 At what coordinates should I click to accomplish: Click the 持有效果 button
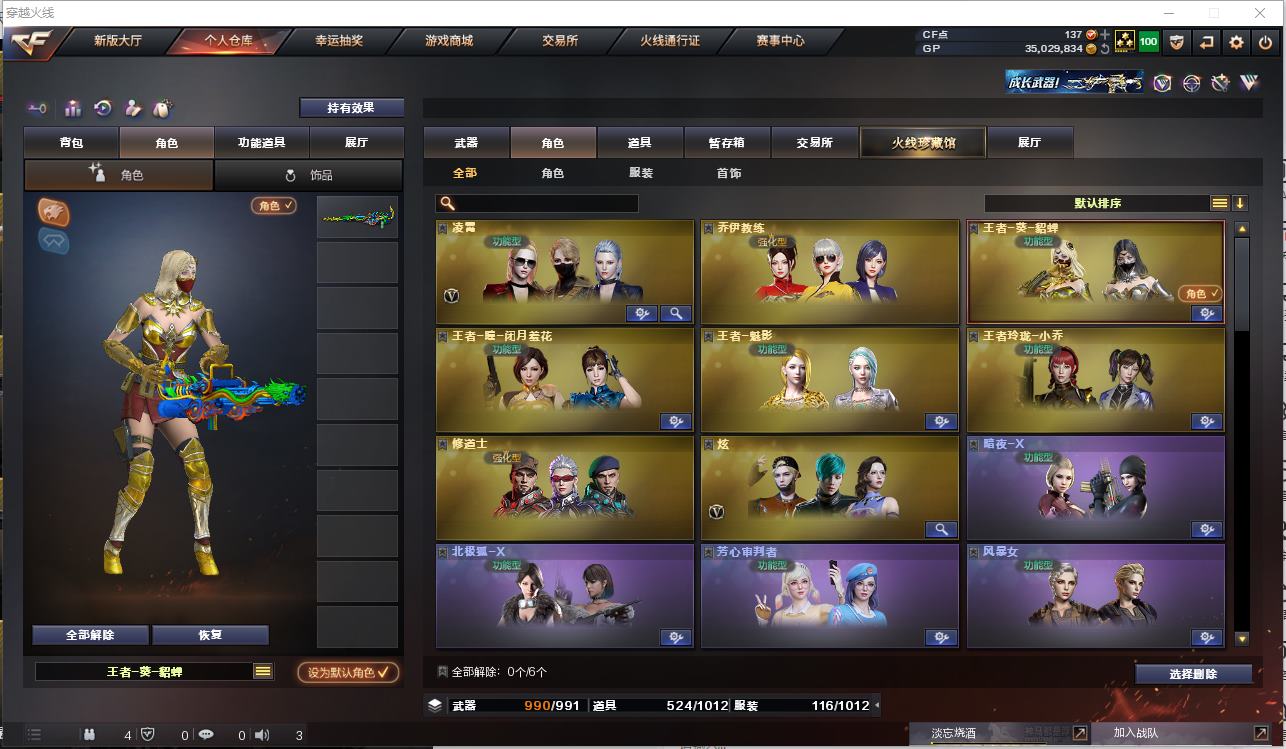pyautogui.click(x=351, y=108)
